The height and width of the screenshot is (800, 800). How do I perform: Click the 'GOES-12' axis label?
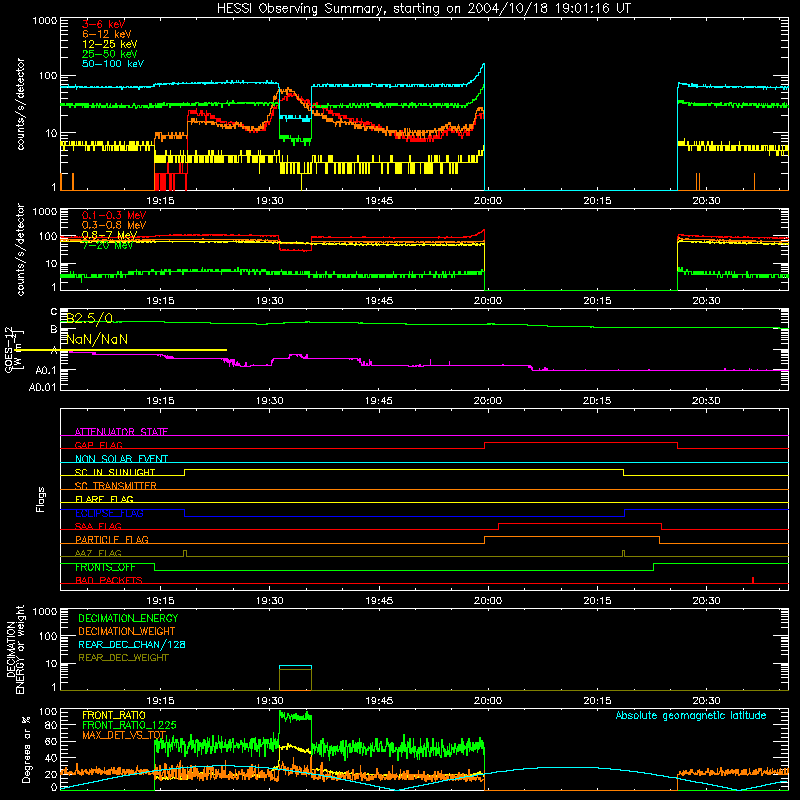pyautogui.click(x=9, y=349)
